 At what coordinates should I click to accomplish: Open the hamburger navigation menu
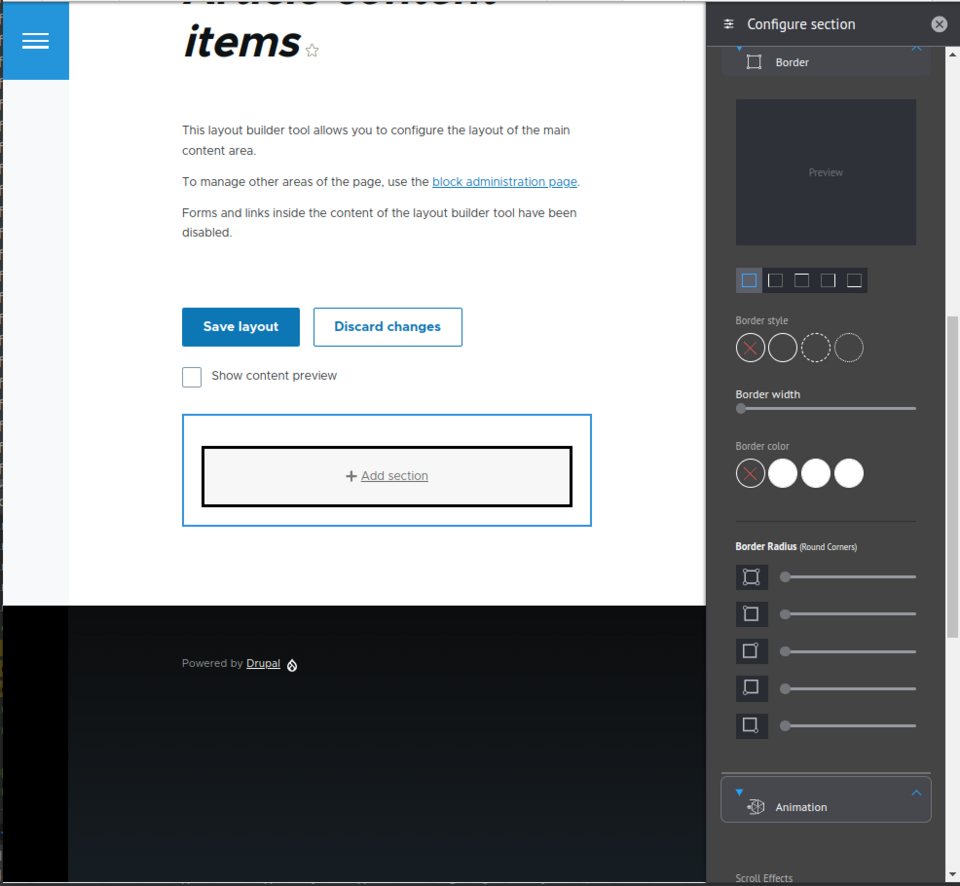tap(36, 41)
